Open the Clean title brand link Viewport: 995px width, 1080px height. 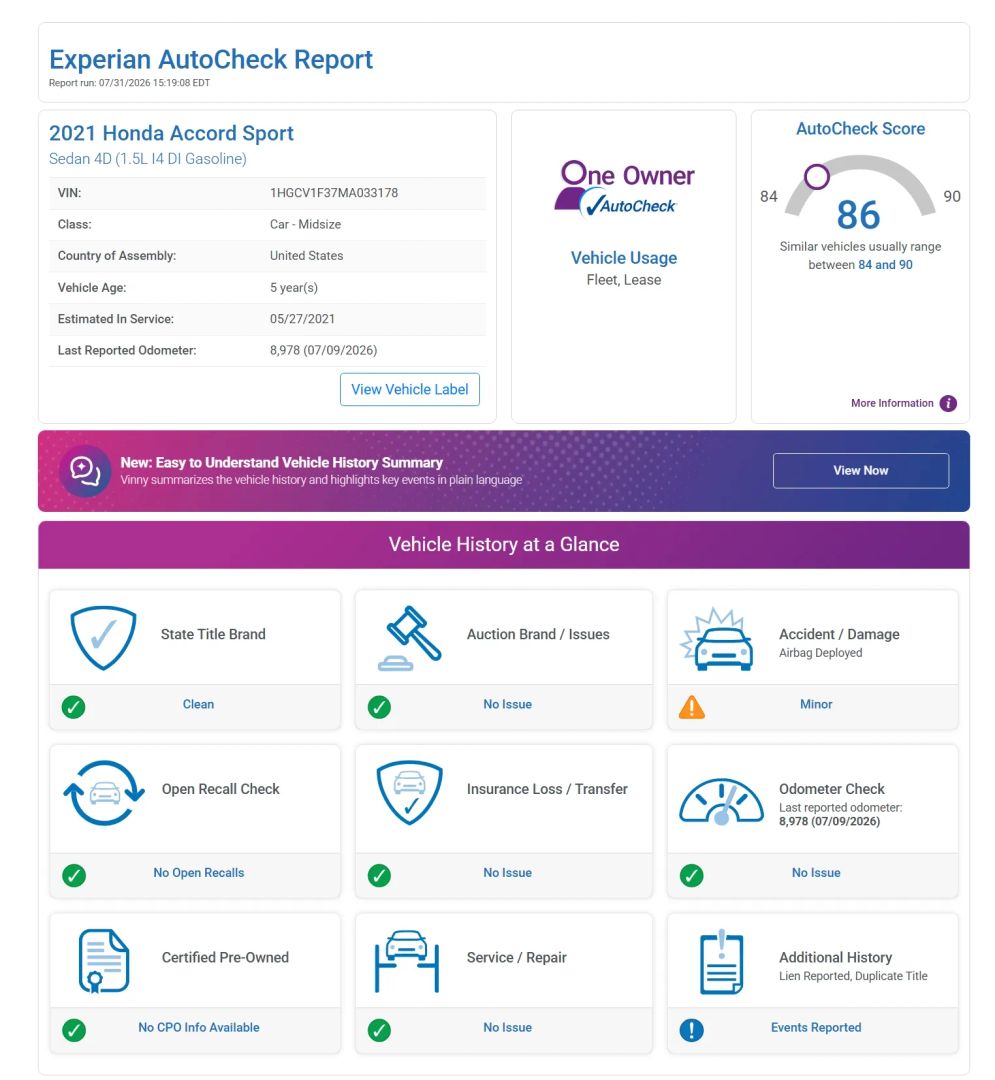pyautogui.click(x=198, y=705)
